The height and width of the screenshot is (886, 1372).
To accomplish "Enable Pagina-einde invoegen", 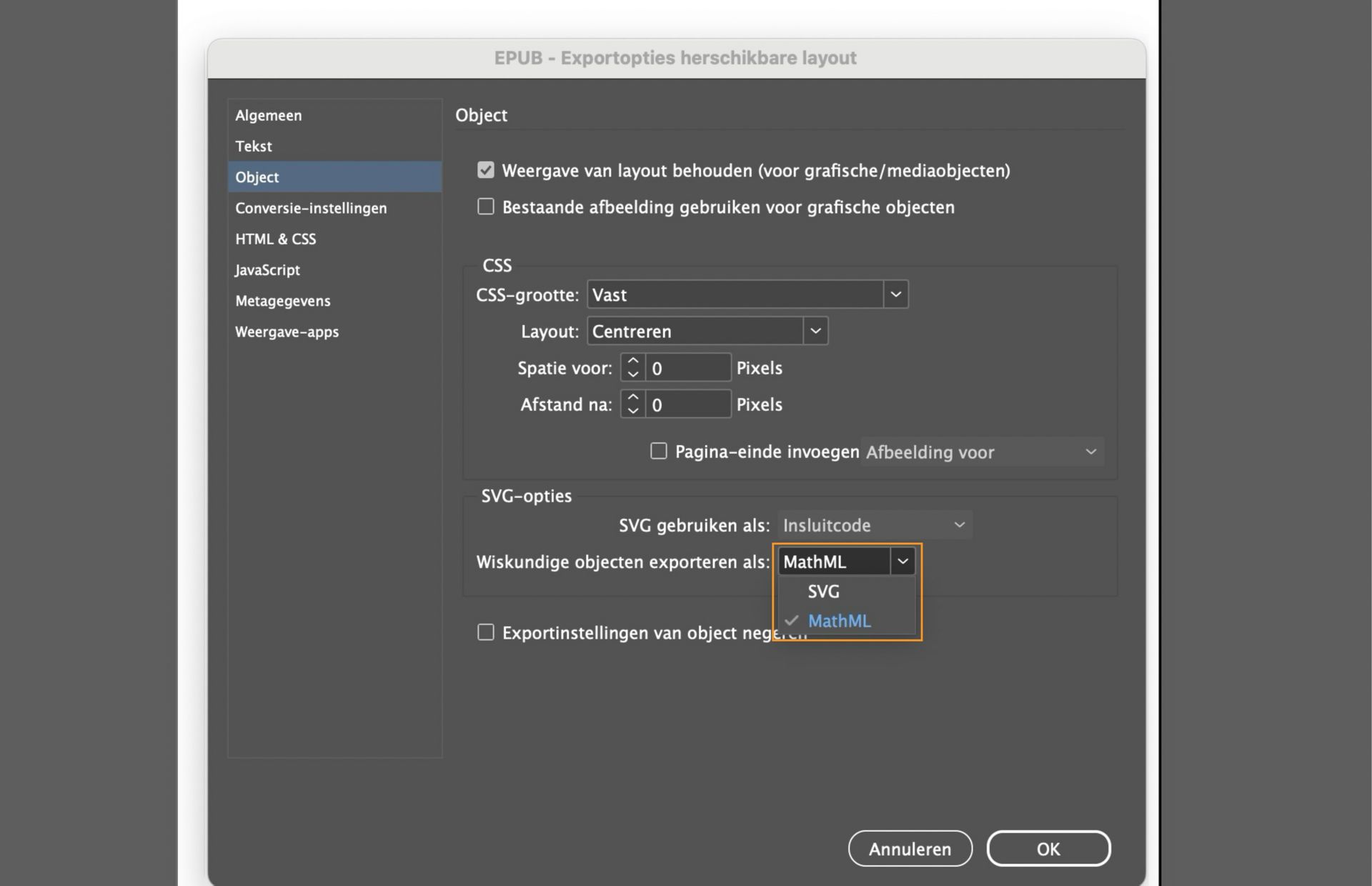I will (658, 451).
